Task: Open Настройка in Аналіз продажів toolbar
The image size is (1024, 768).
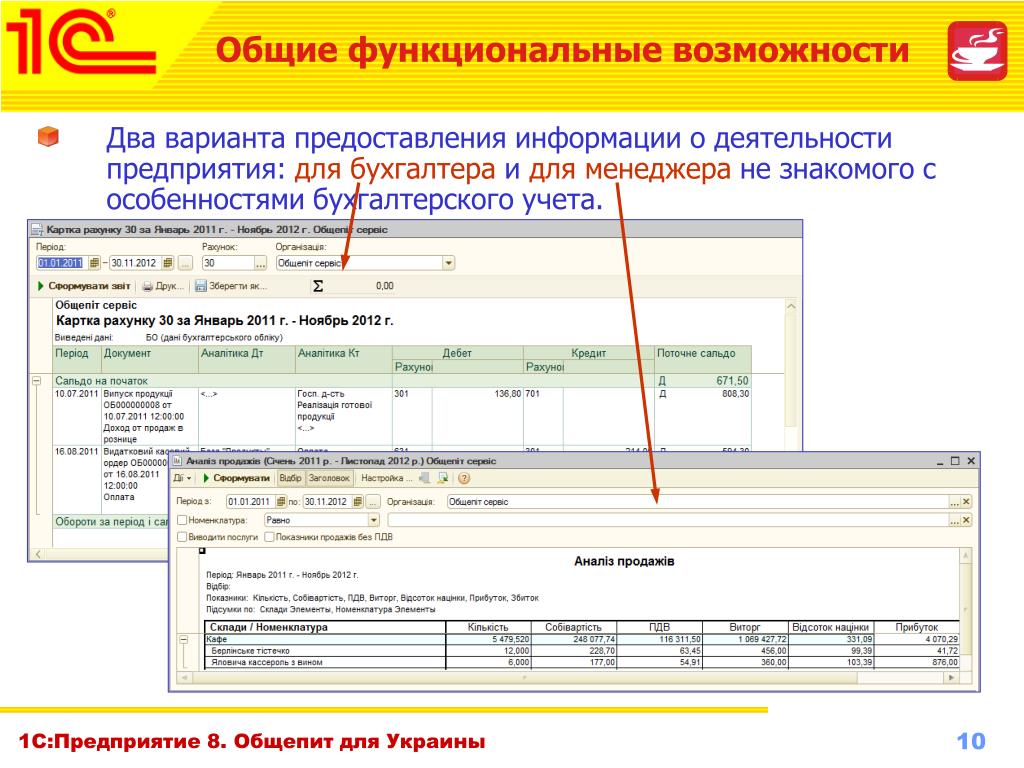Action: click(387, 478)
